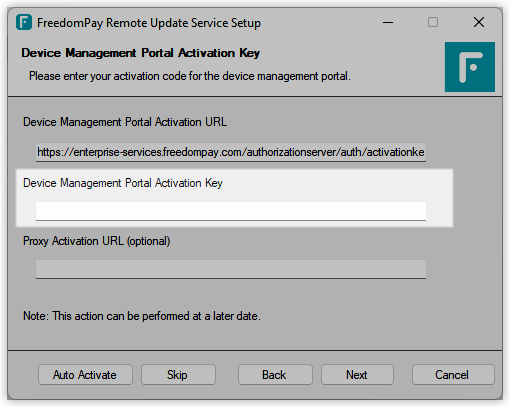
Task: Click the FreedomPay title bar app icon
Action: pos(24,22)
